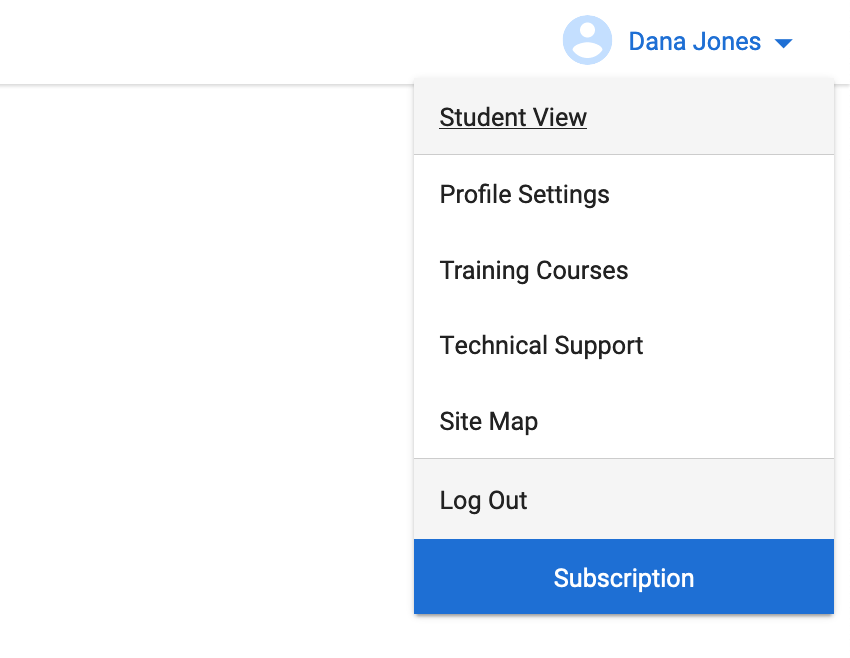Get help via Technical Support
Viewport: 850px width, 658px height.
pos(624,345)
